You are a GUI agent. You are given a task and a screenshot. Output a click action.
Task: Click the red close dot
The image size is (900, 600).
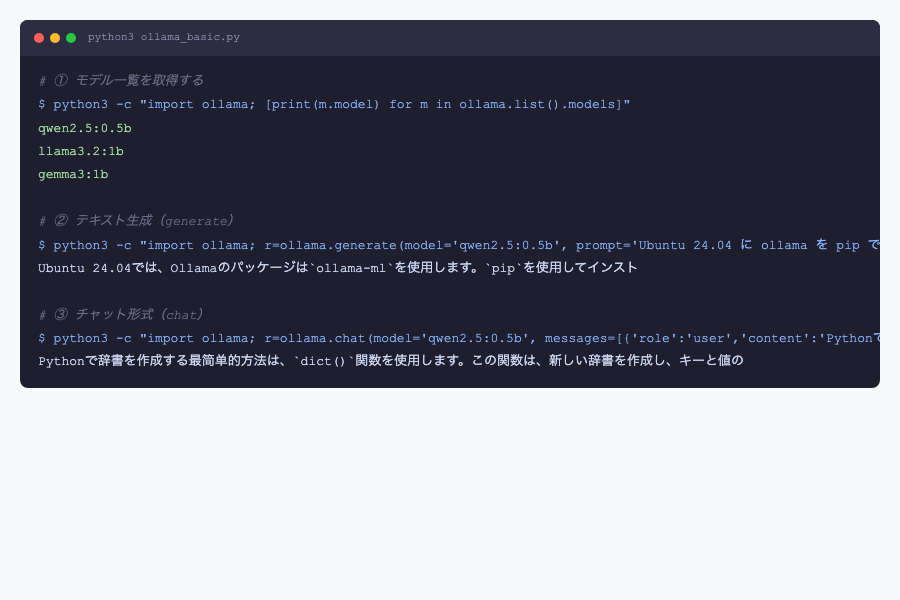(39, 38)
